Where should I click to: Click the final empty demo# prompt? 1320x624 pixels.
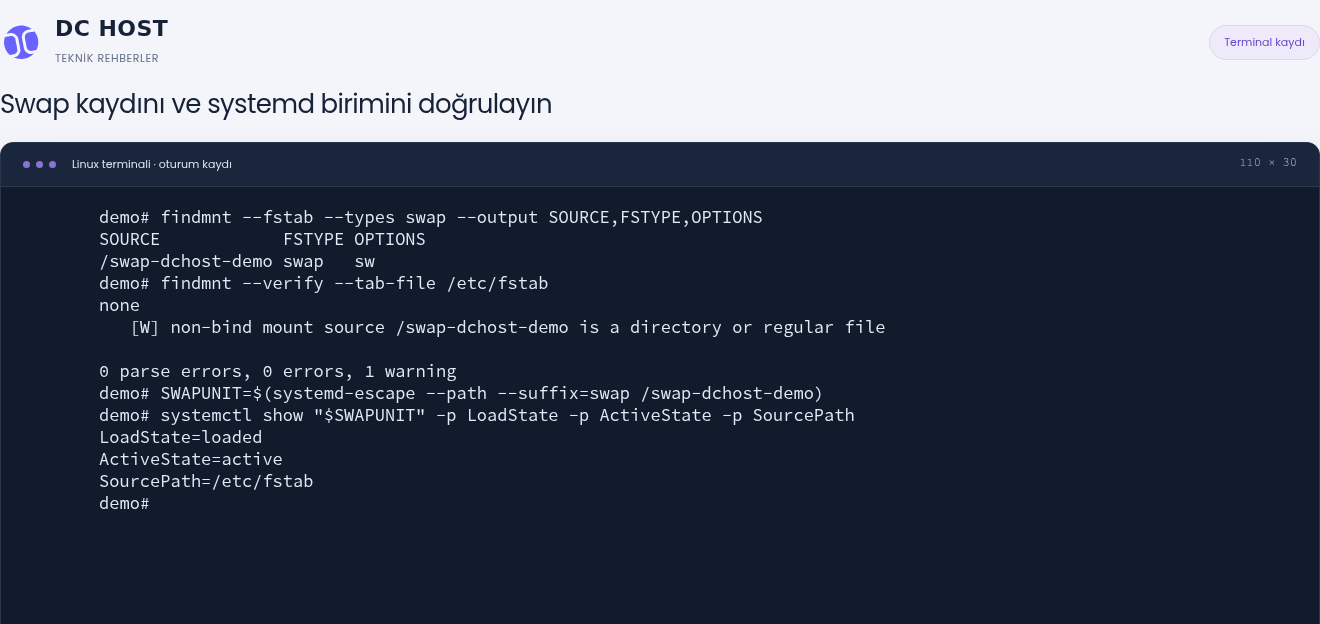coord(124,503)
